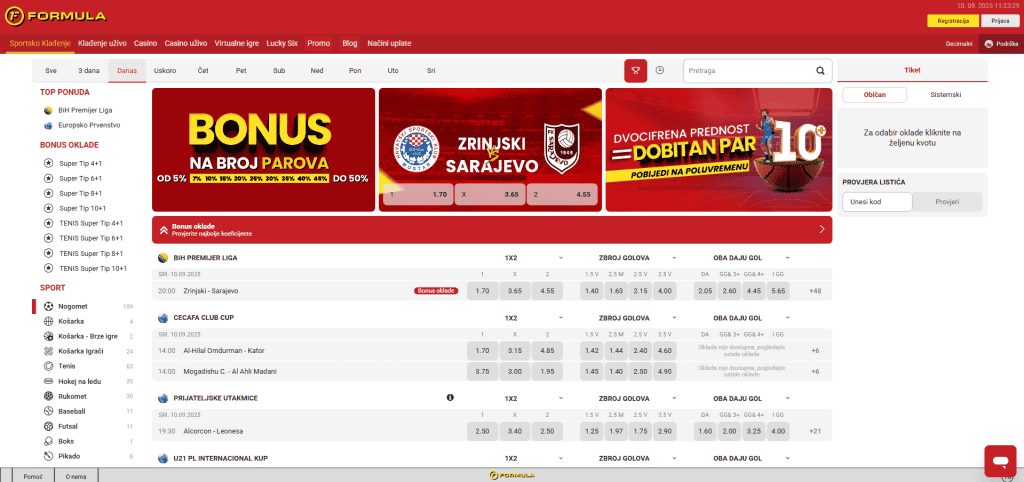Screen dimensions: 1024x482
Task: Open Načini uplate menu item
Action: point(389,44)
